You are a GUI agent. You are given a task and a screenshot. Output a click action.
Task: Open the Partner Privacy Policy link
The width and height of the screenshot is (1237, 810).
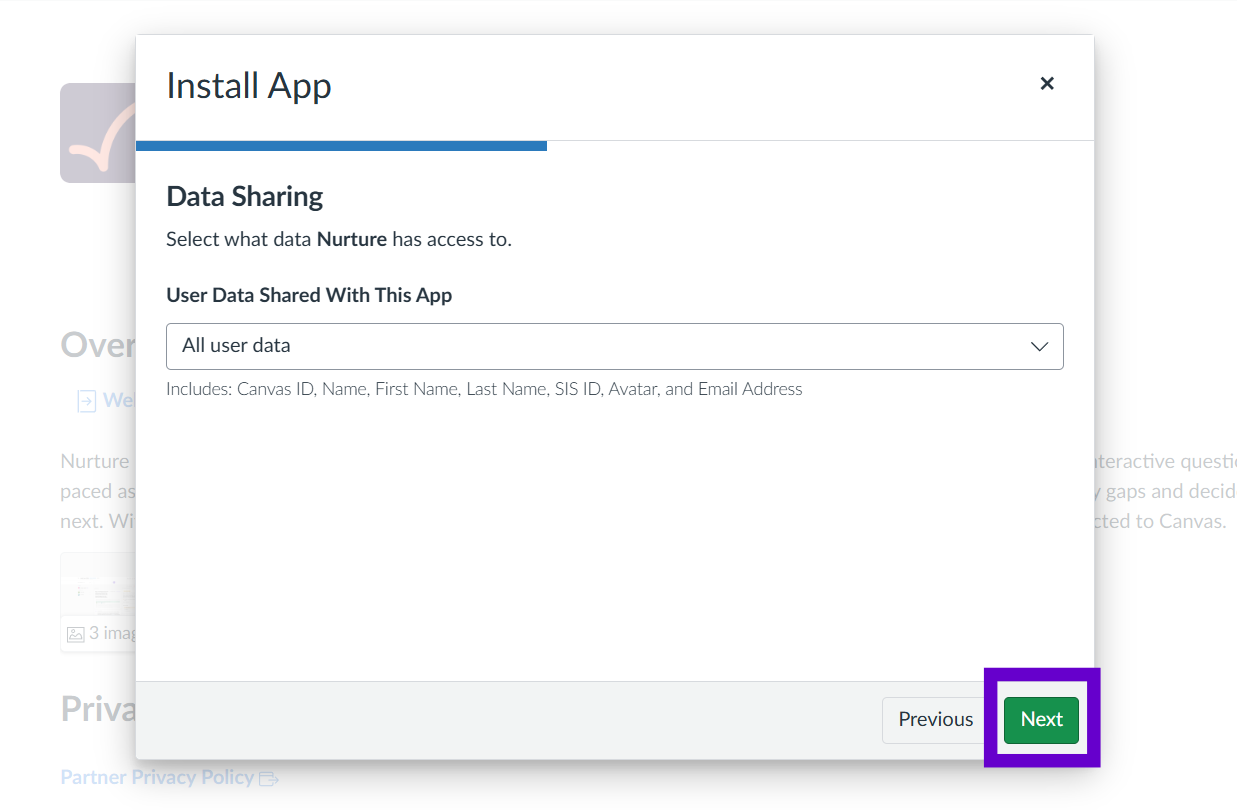point(157,777)
